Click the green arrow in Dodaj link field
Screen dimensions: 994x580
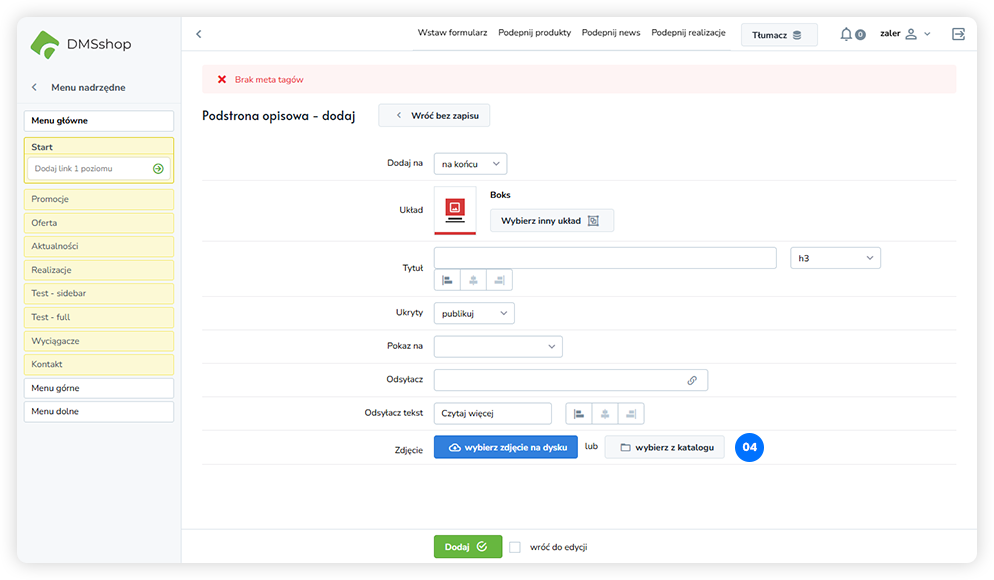pos(158,169)
